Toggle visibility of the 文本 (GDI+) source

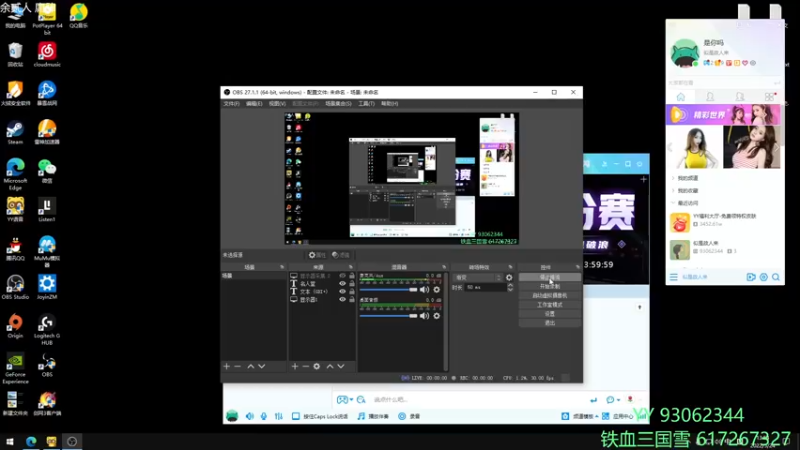(x=342, y=291)
